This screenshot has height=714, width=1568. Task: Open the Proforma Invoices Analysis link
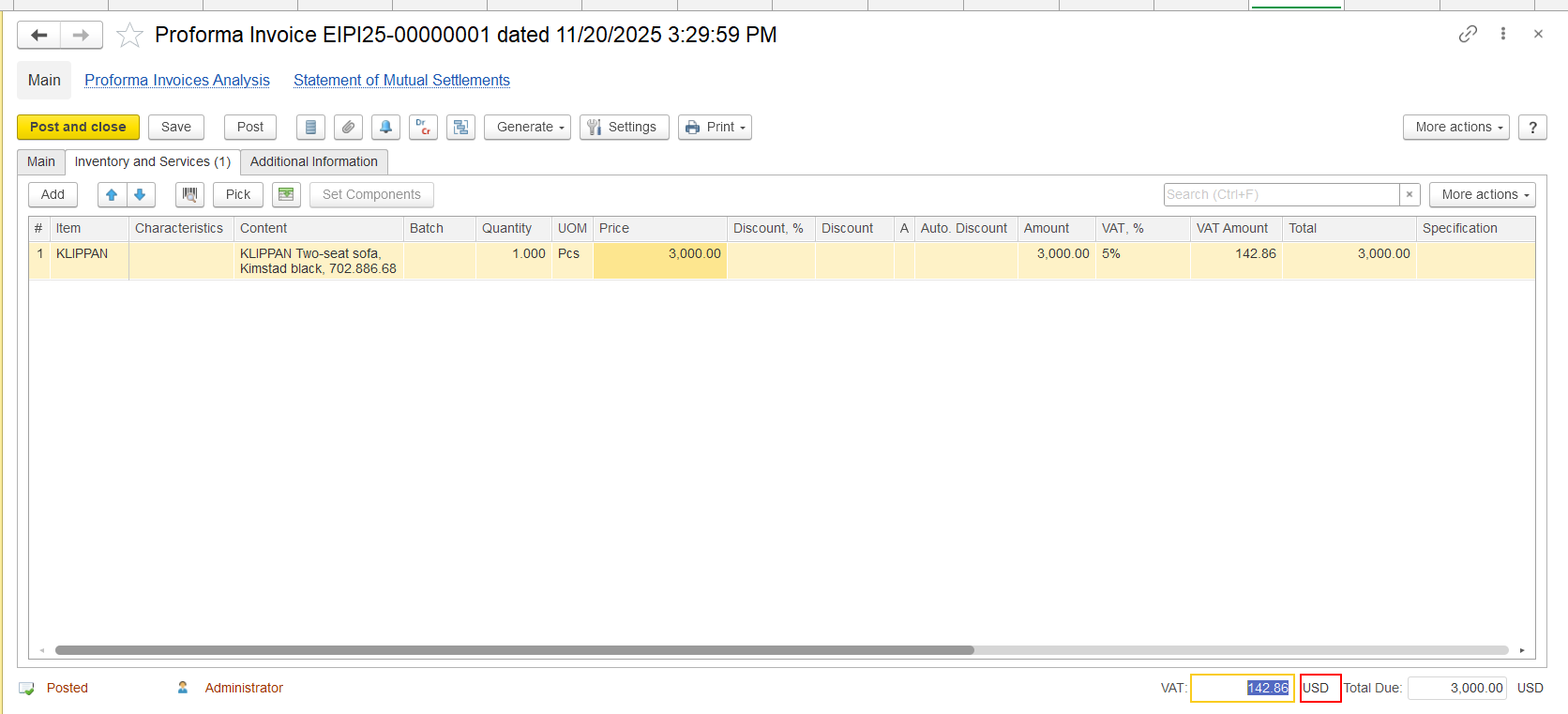pyautogui.click(x=177, y=81)
